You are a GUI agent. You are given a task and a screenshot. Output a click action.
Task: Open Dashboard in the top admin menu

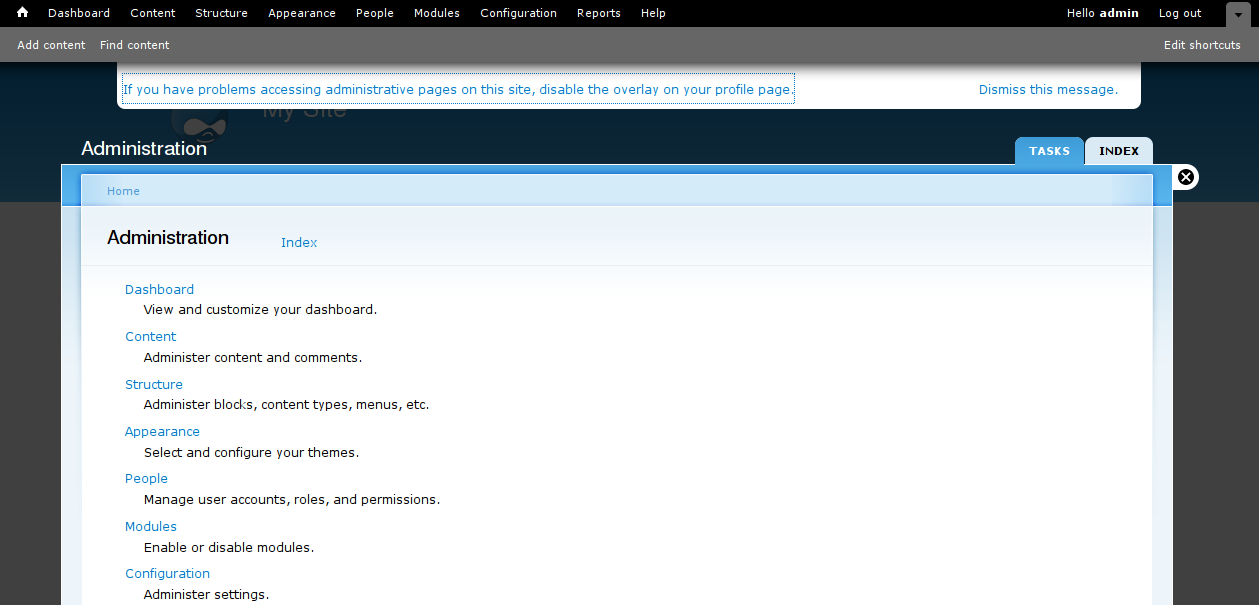(x=79, y=13)
